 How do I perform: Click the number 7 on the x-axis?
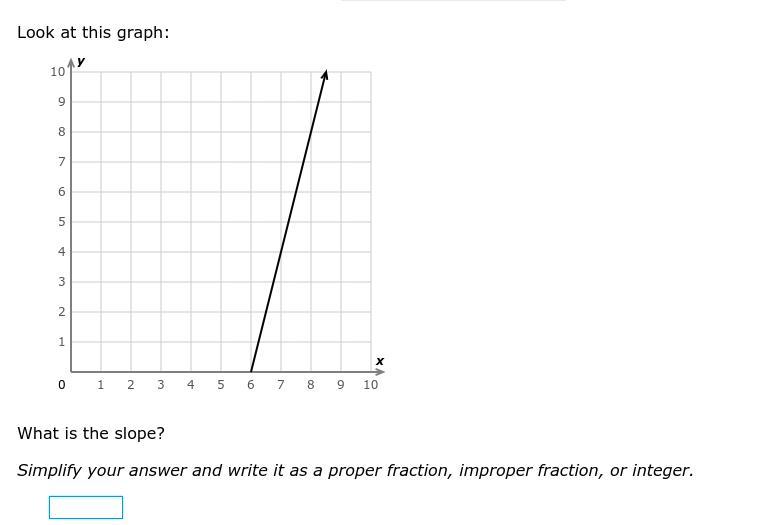(281, 385)
